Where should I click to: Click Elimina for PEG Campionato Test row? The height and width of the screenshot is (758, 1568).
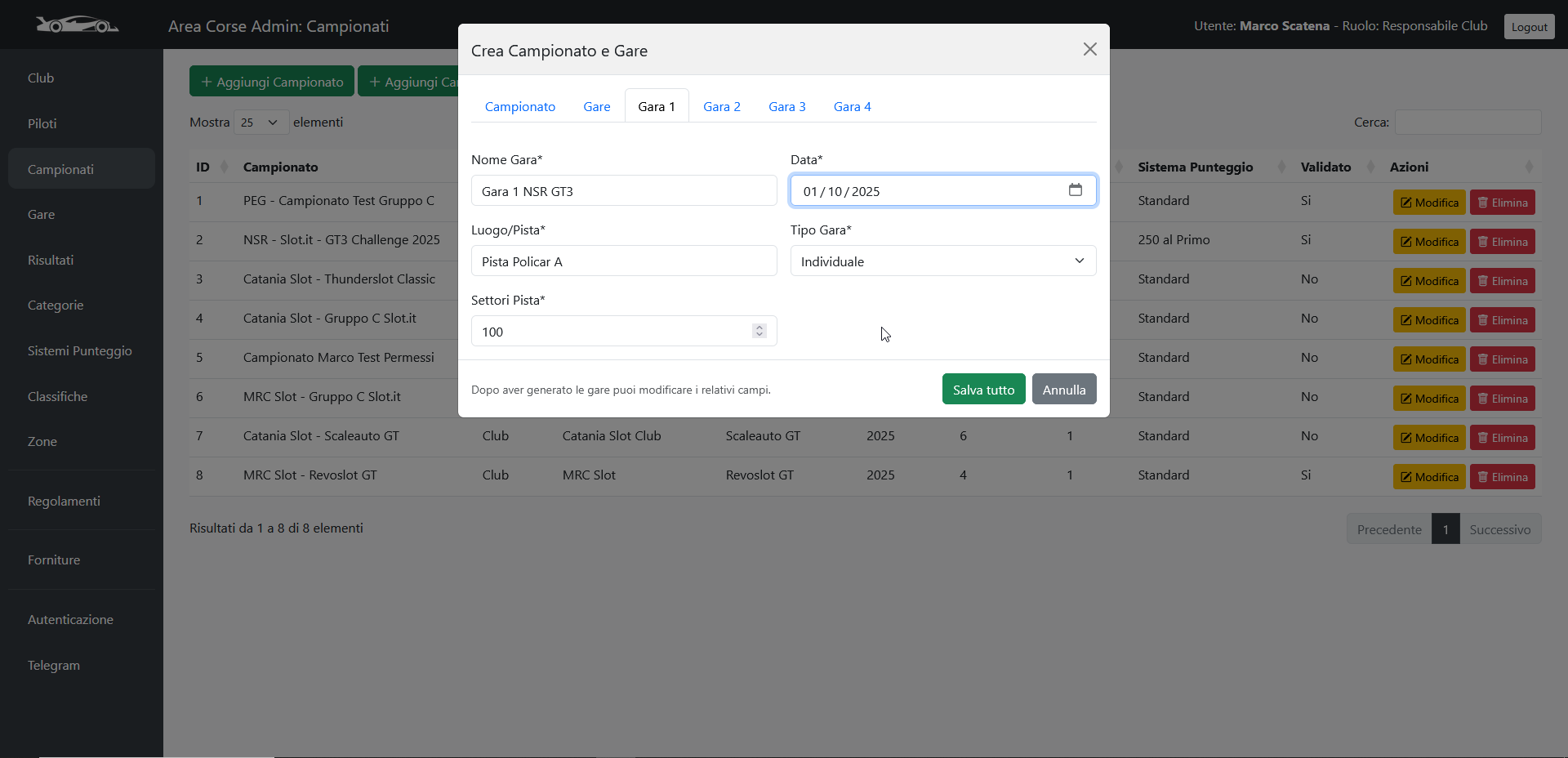tap(1502, 203)
